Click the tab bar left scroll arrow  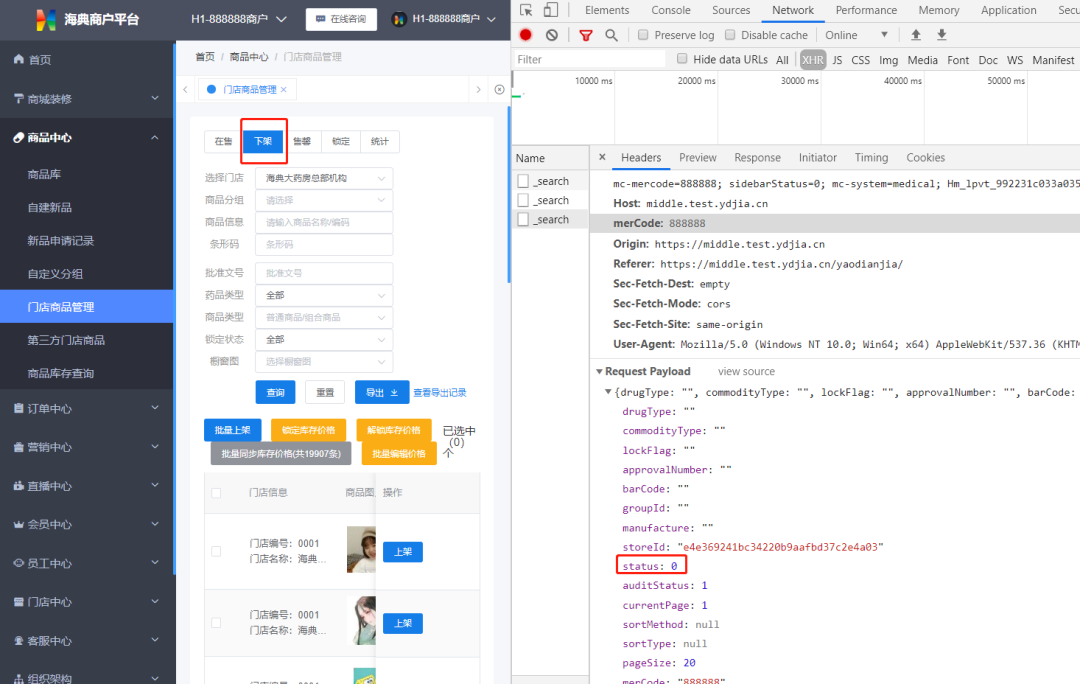(x=185, y=90)
